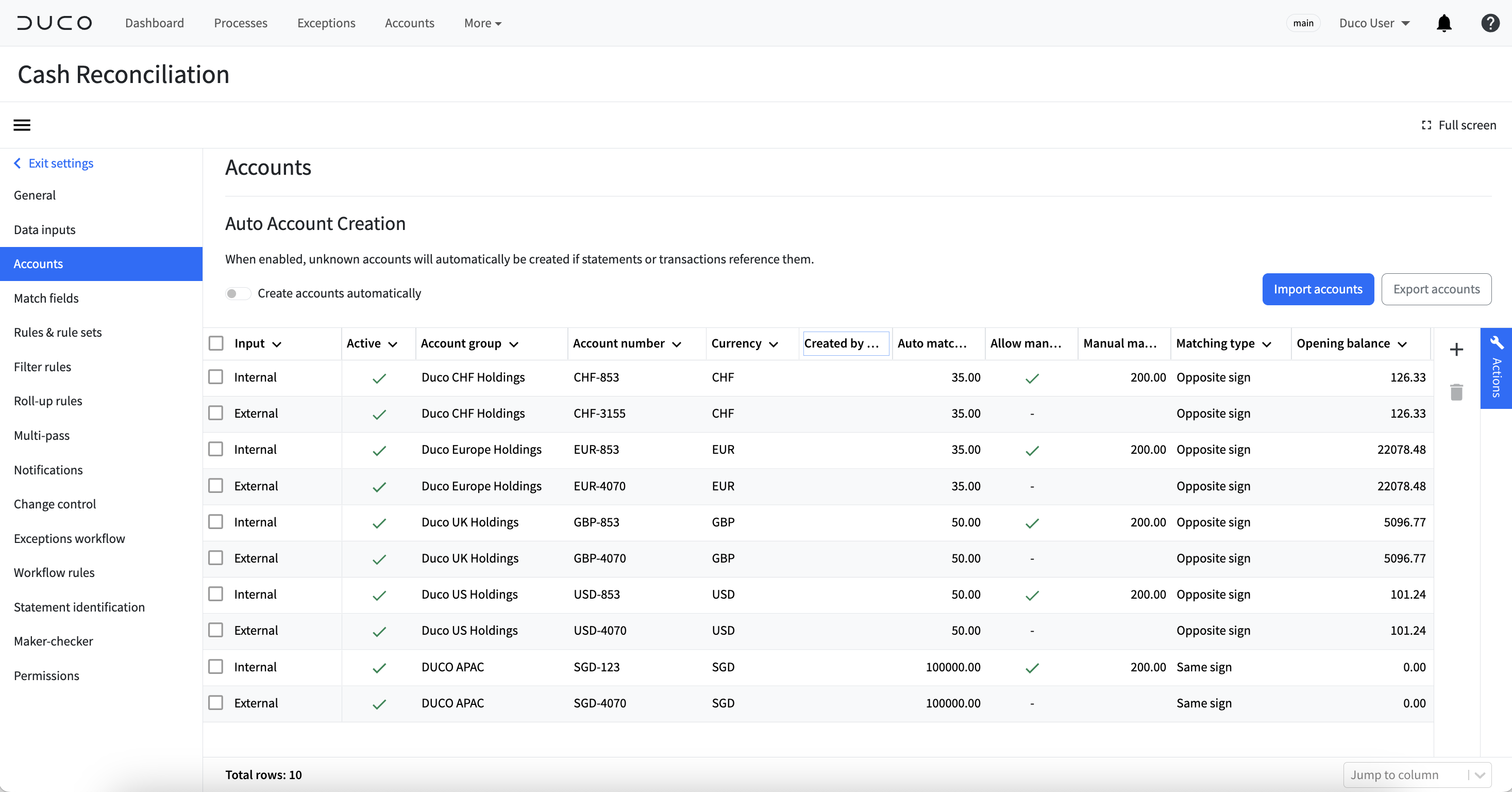Select the SGD-4070 row checkbox
The width and height of the screenshot is (1512, 792).
(x=216, y=703)
